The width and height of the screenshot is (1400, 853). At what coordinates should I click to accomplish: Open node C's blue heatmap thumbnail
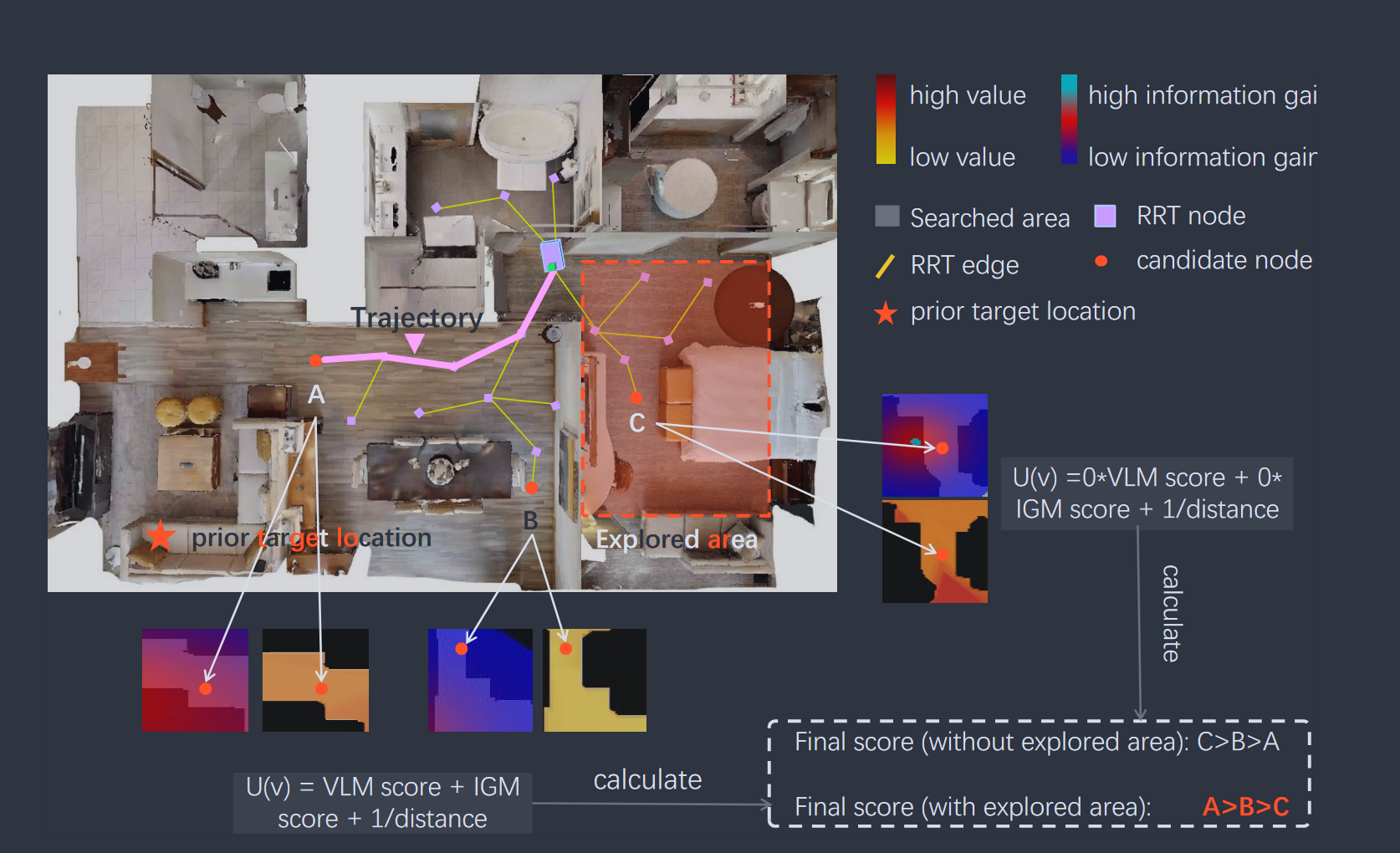(x=934, y=446)
